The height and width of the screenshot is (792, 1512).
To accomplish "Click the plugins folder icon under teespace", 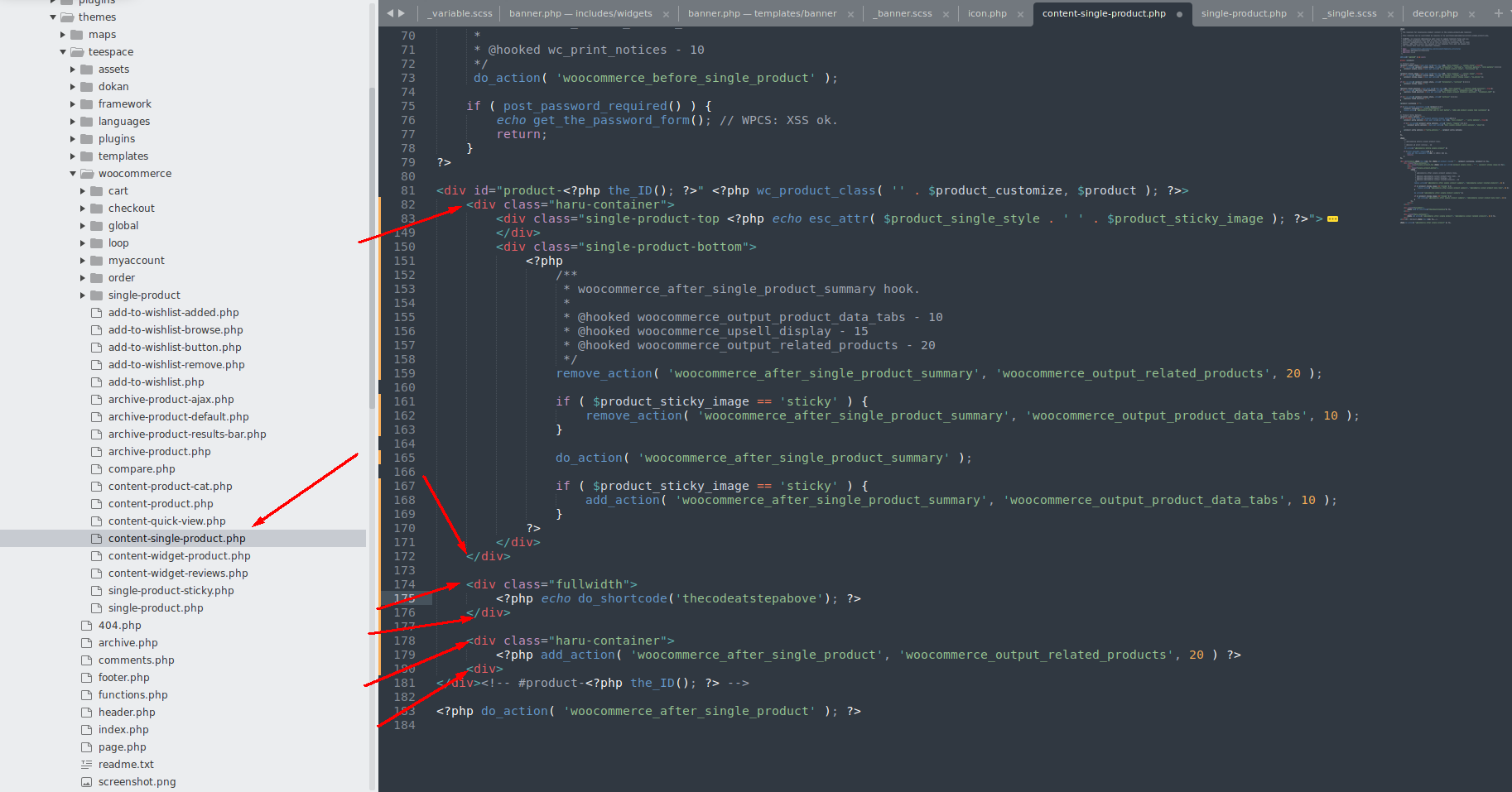I will (x=87, y=139).
